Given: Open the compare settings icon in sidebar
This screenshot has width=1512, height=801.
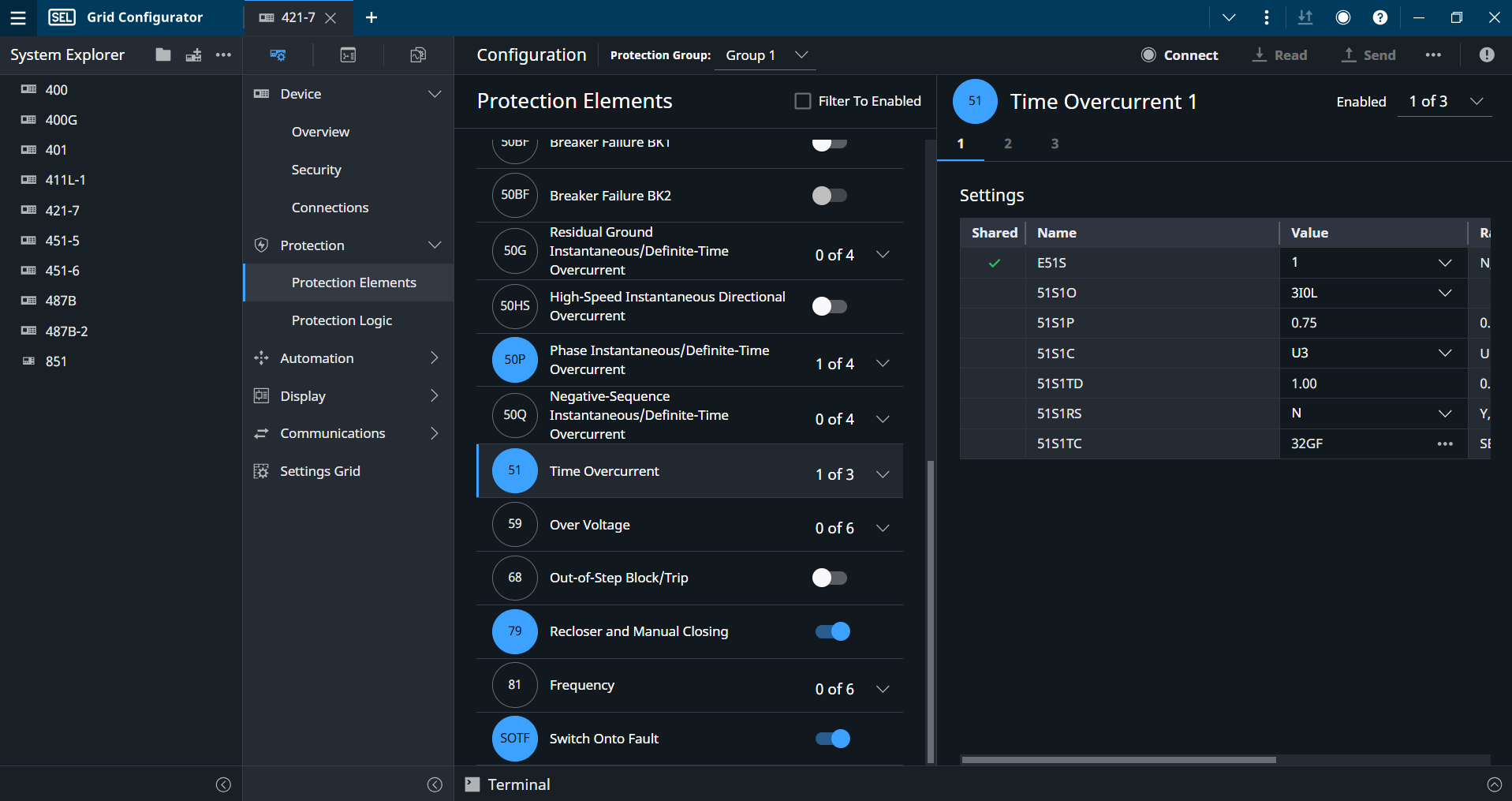Looking at the screenshot, I should point(418,54).
